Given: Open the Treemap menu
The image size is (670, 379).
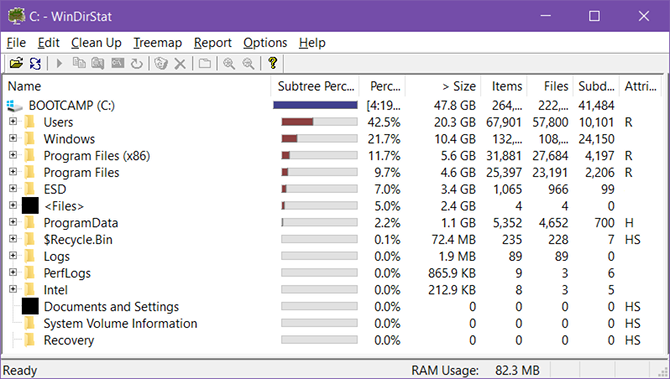Looking at the screenshot, I should point(157,43).
